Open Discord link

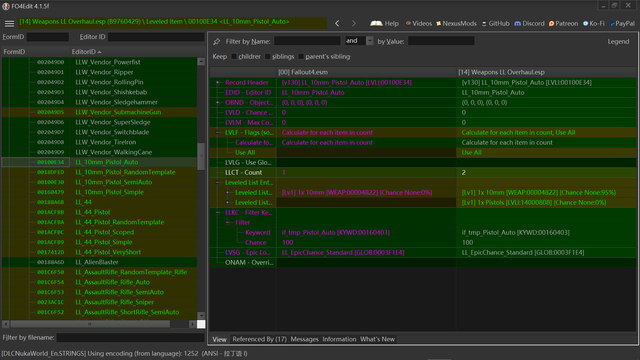(529, 24)
